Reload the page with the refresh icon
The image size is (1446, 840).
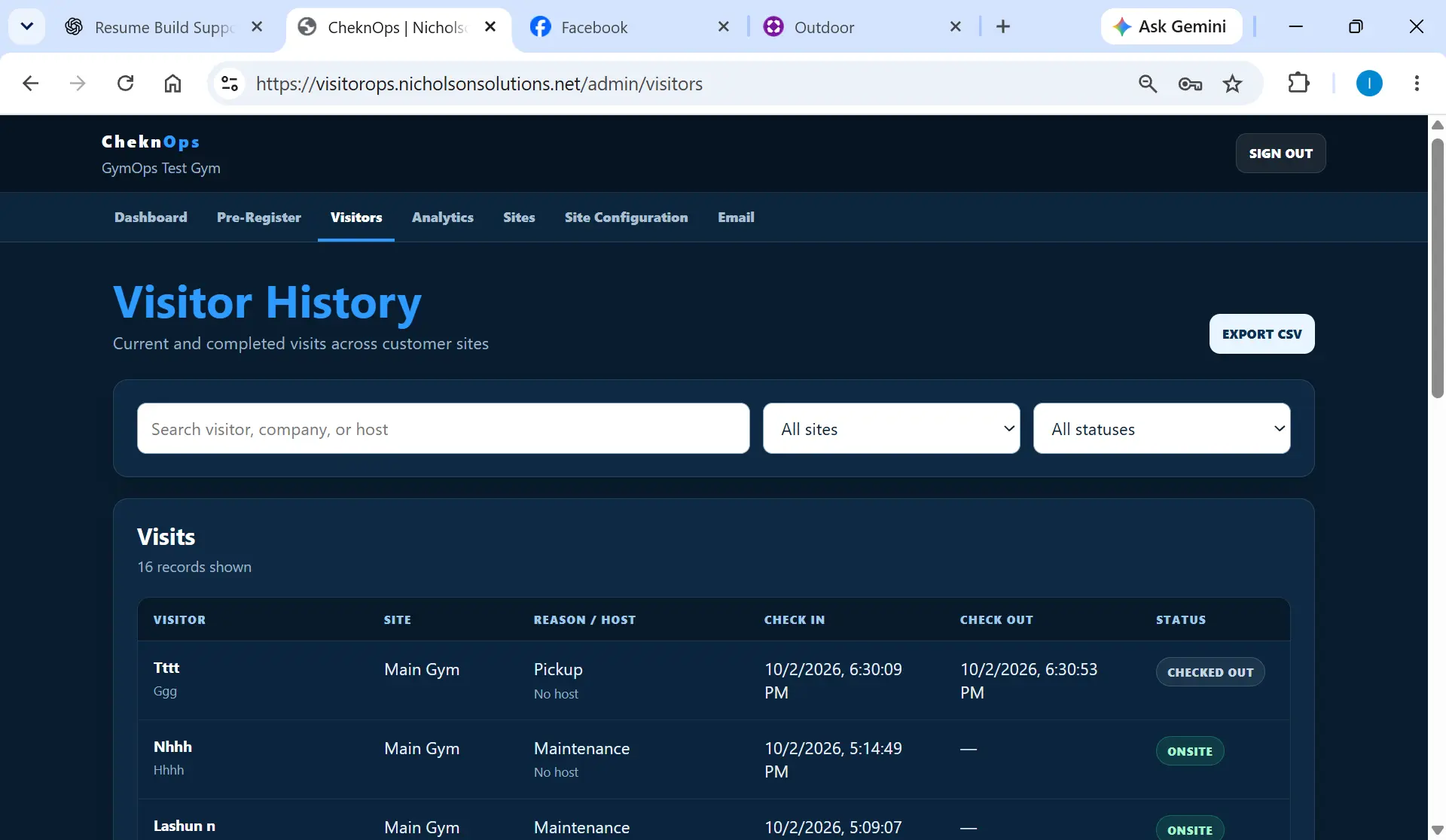[x=125, y=84]
